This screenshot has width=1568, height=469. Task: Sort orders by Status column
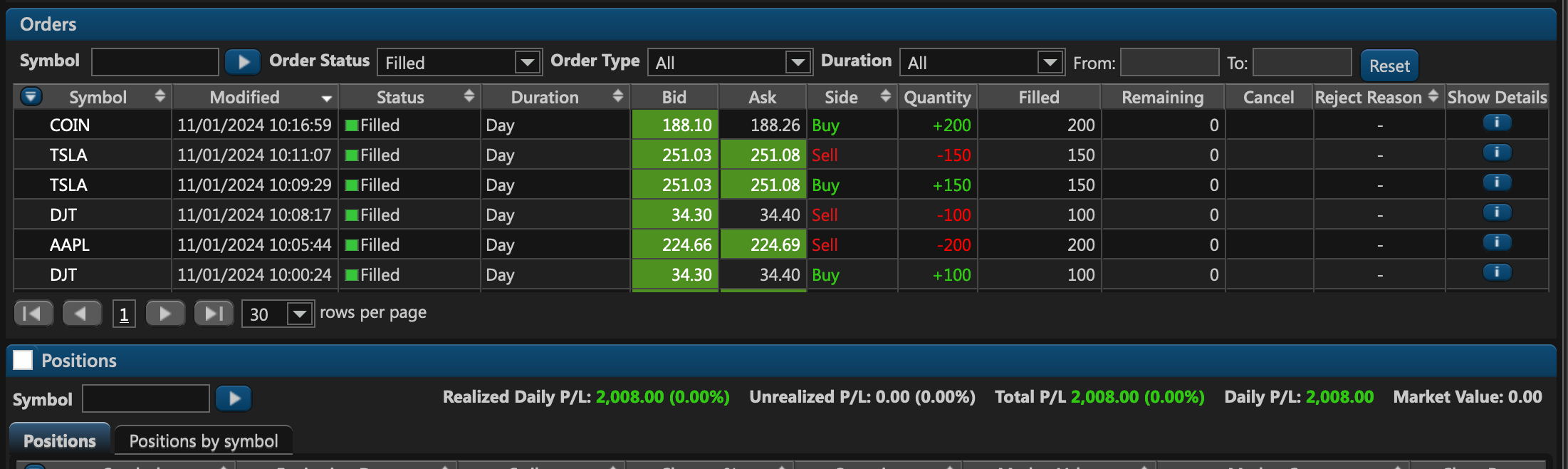(469, 96)
